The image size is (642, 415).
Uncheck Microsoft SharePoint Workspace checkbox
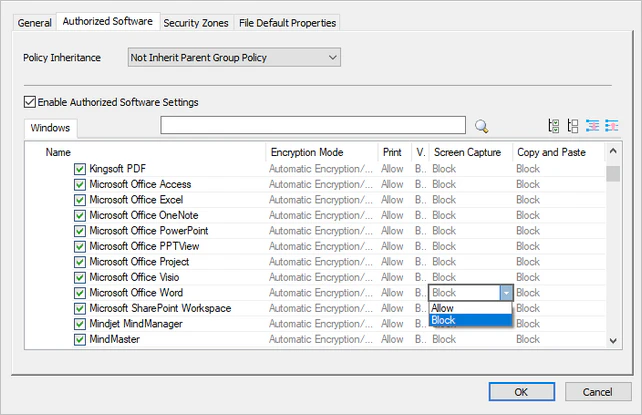coord(80,309)
